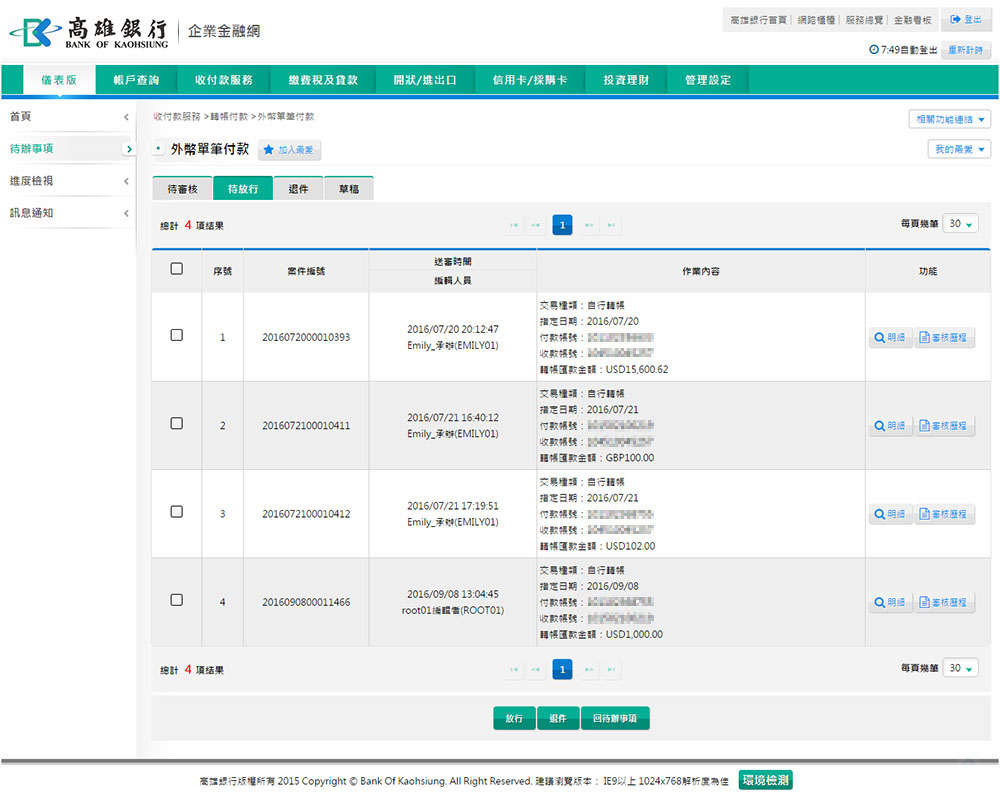Go to next page in top pager

point(589,225)
